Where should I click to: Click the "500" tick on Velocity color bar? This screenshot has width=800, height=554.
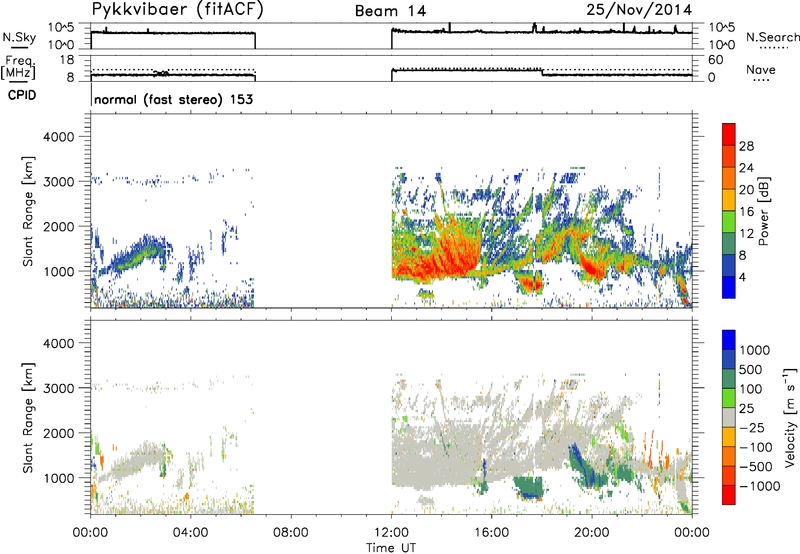coord(751,369)
